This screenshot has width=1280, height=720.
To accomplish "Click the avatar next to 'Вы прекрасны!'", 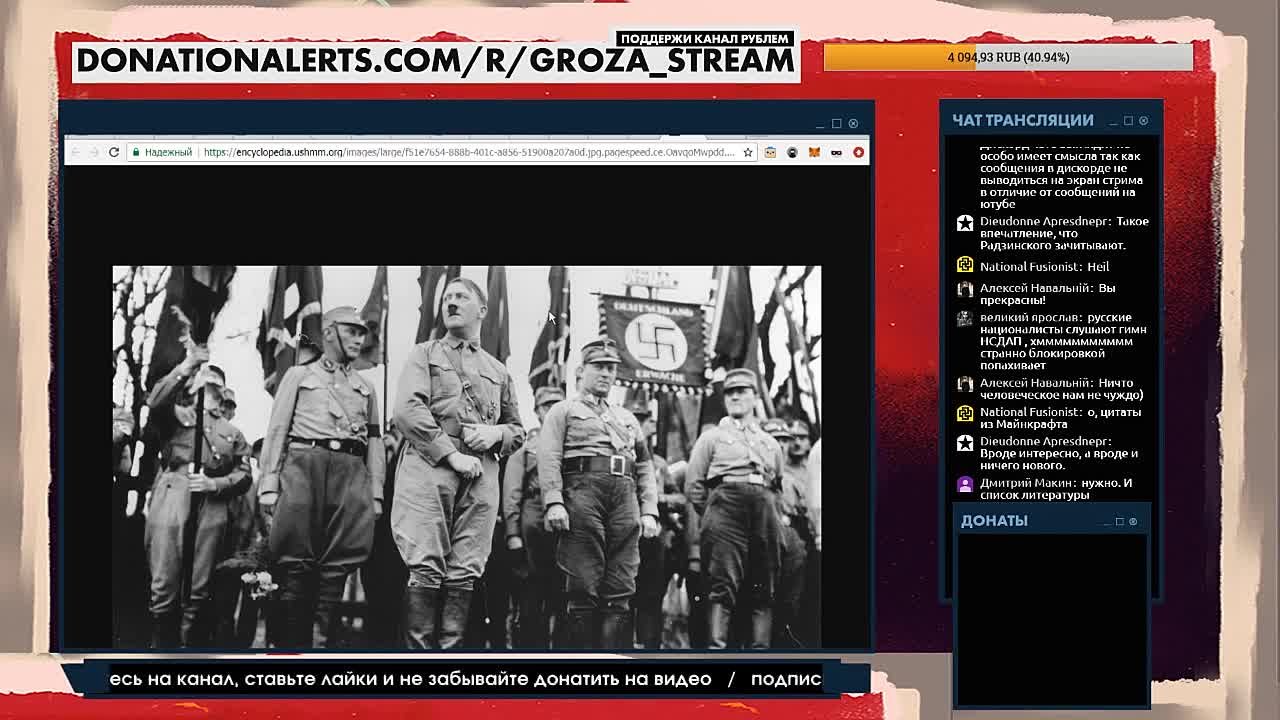I will [x=965, y=289].
